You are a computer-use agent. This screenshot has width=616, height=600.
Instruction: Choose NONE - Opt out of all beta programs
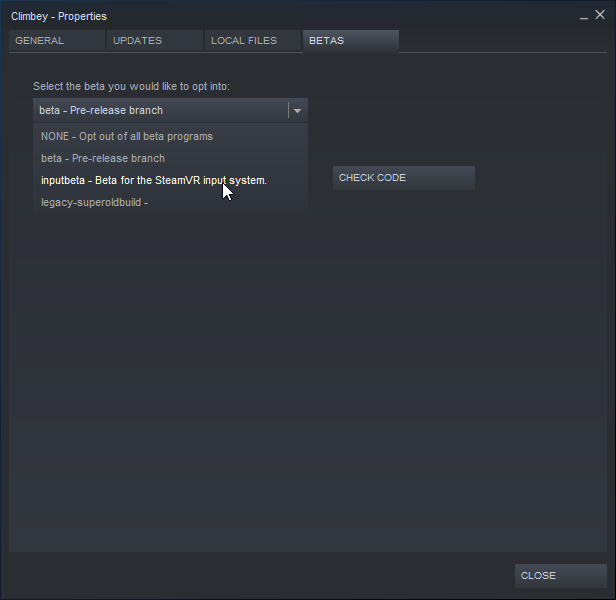coord(170,136)
